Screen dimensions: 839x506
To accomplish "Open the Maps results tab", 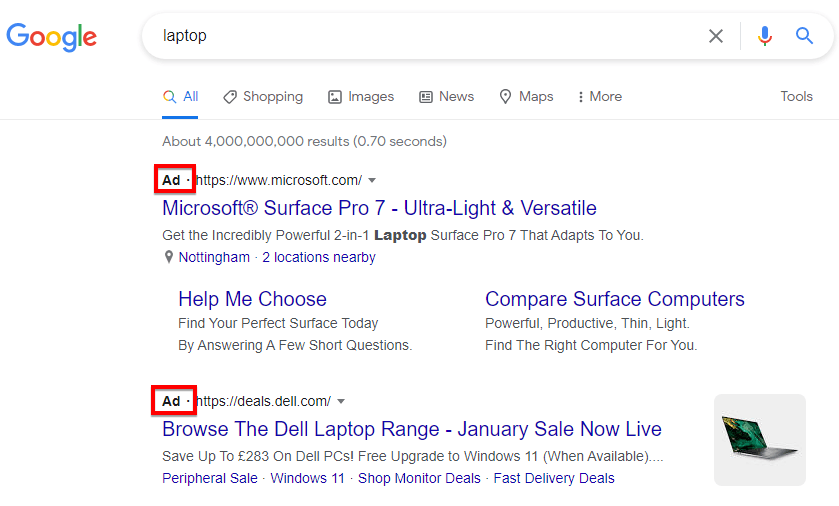I will tap(526, 97).
